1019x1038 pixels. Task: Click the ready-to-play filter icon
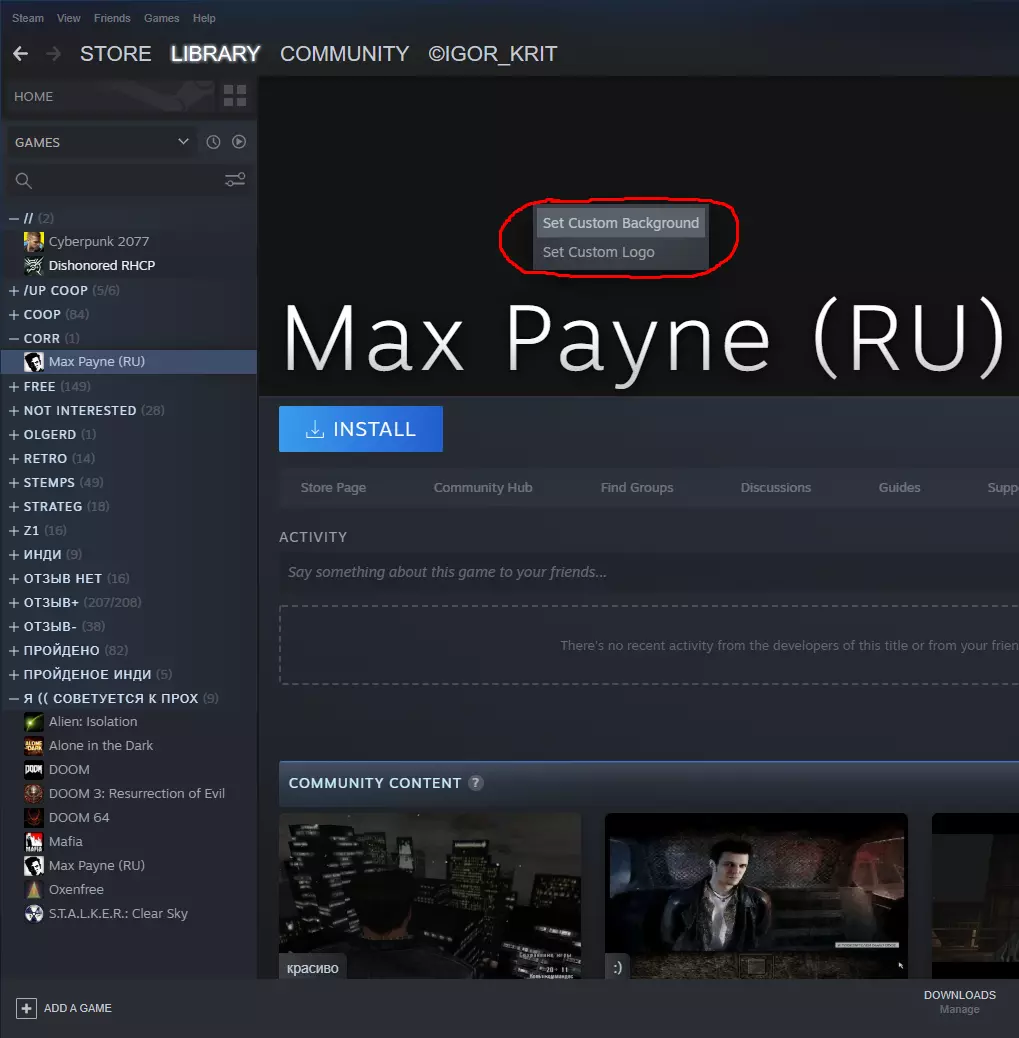click(239, 142)
